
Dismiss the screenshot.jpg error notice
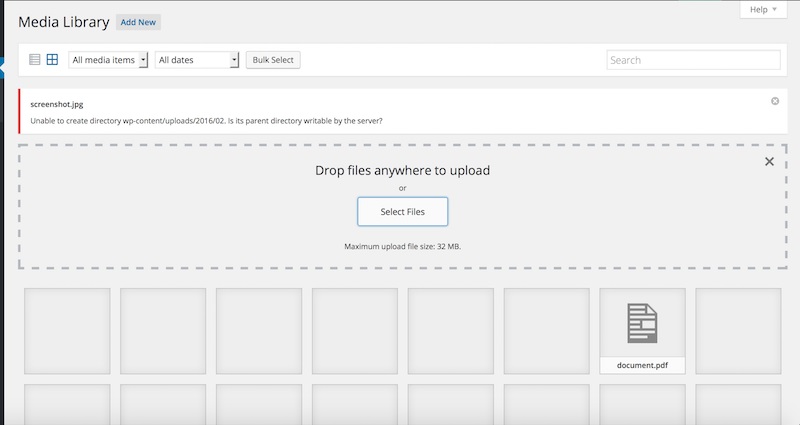[x=775, y=101]
